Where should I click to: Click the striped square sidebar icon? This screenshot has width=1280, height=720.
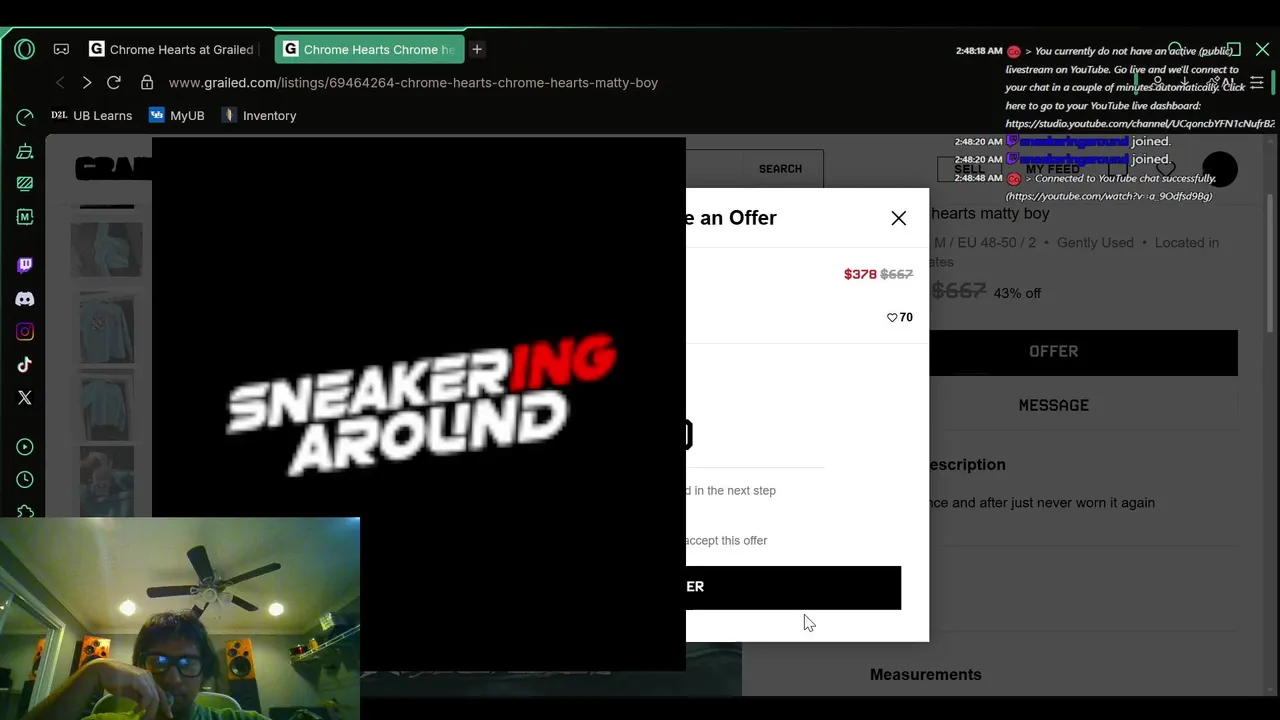25,184
